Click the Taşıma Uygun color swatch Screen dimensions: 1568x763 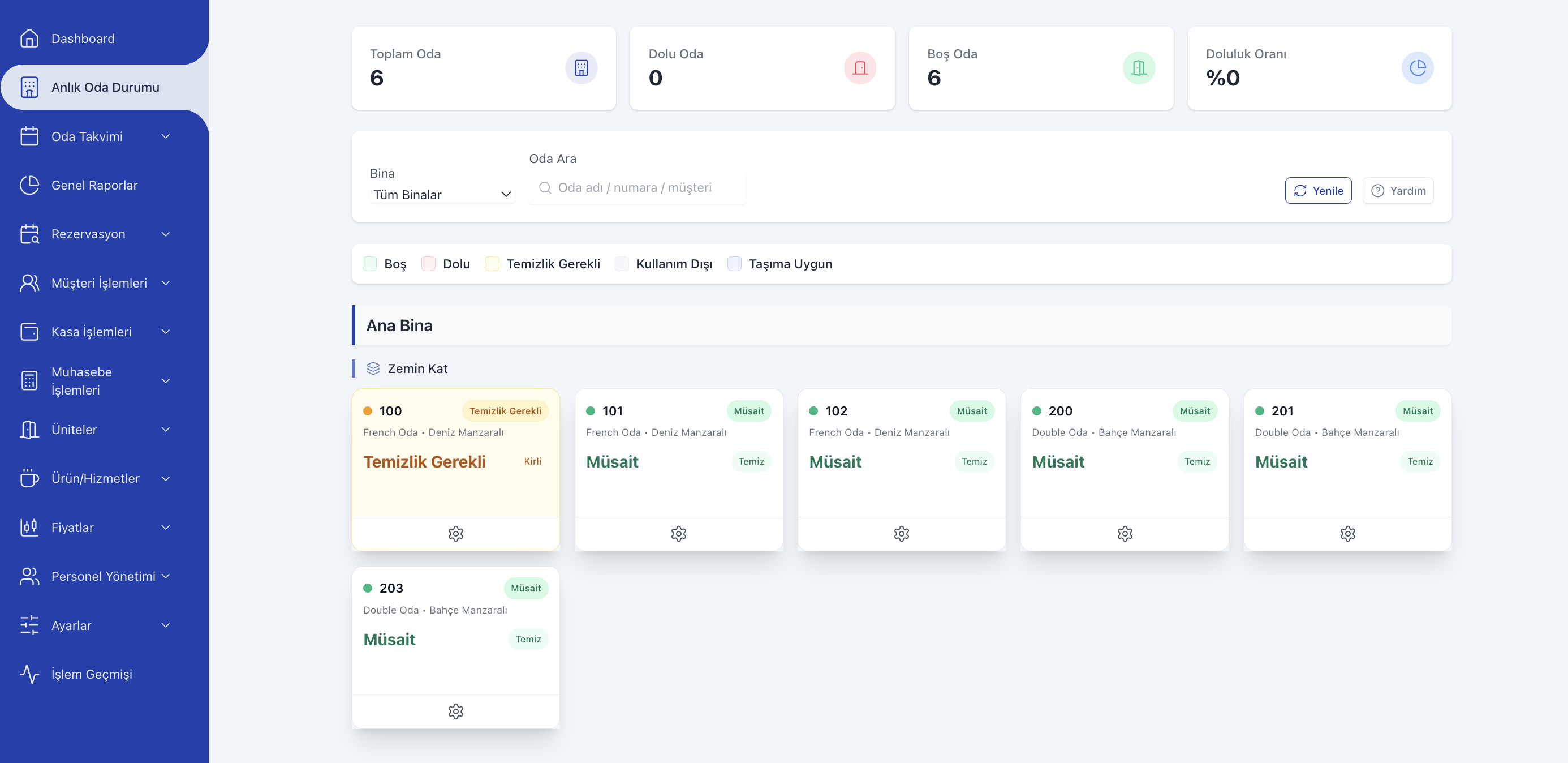tap(734, 264)
